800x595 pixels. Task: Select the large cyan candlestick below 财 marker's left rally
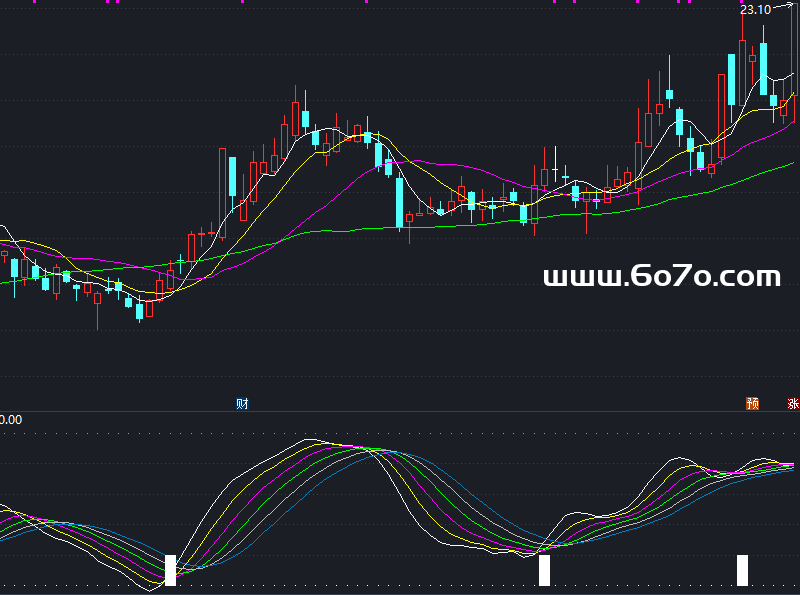coord(233,177)
